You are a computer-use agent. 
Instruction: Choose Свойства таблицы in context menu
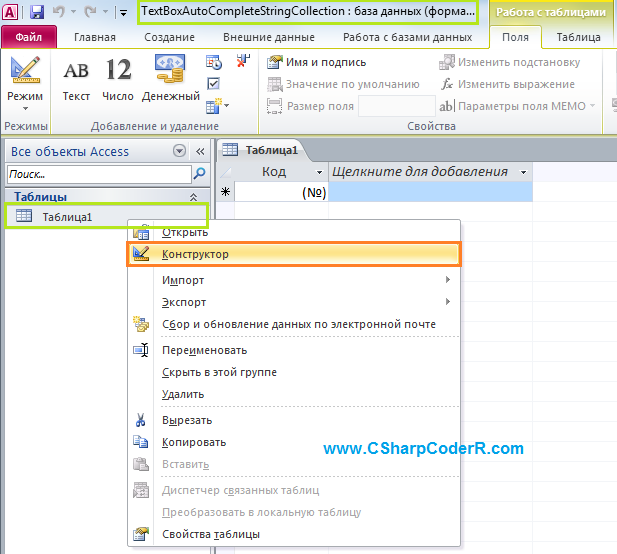click(x=294, y=534)
